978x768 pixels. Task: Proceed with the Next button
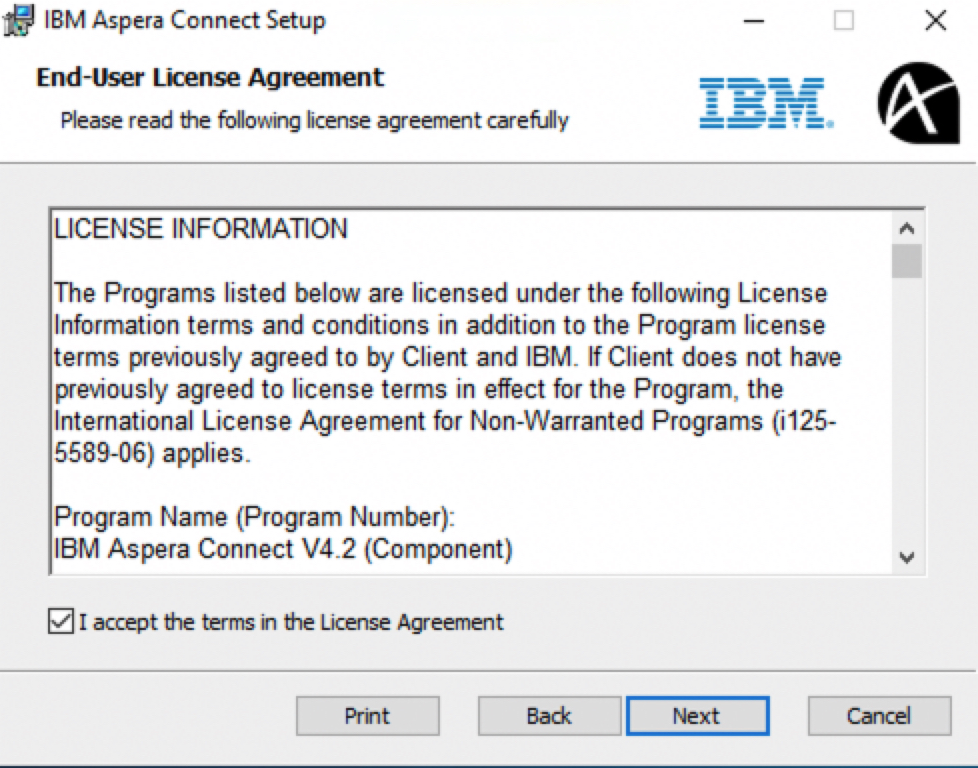coord(697,716)
